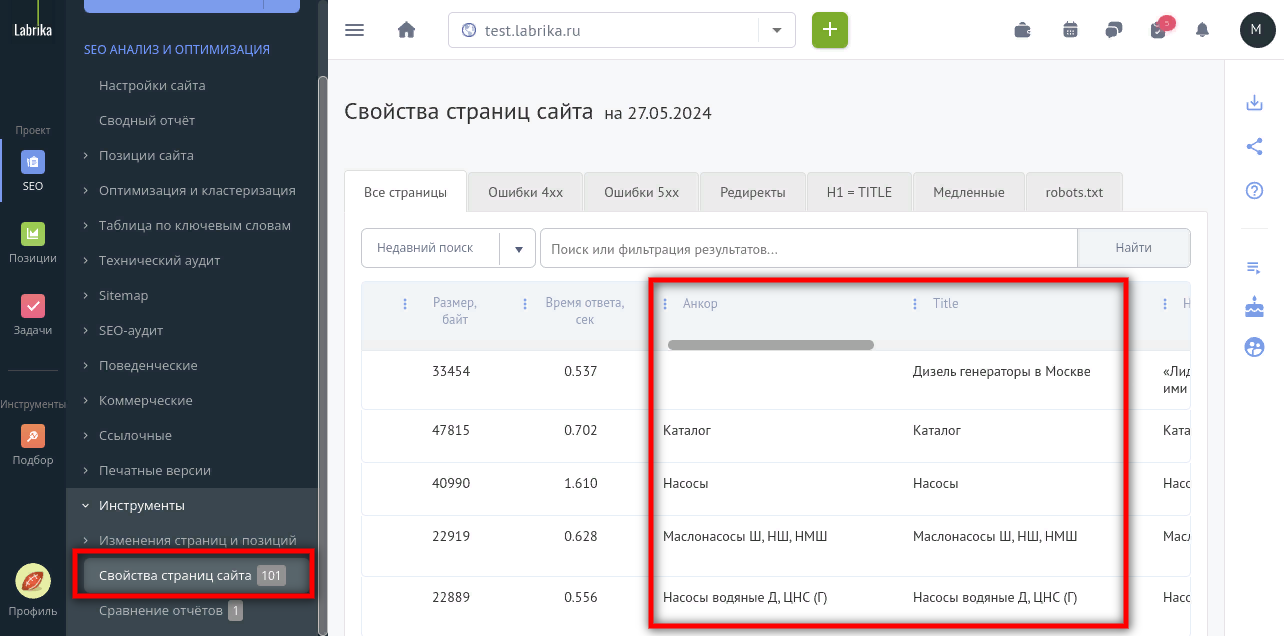This screenshot has height=636, width=1284.
Task: Open column menu dots for Title
Action: coord(915,304)
